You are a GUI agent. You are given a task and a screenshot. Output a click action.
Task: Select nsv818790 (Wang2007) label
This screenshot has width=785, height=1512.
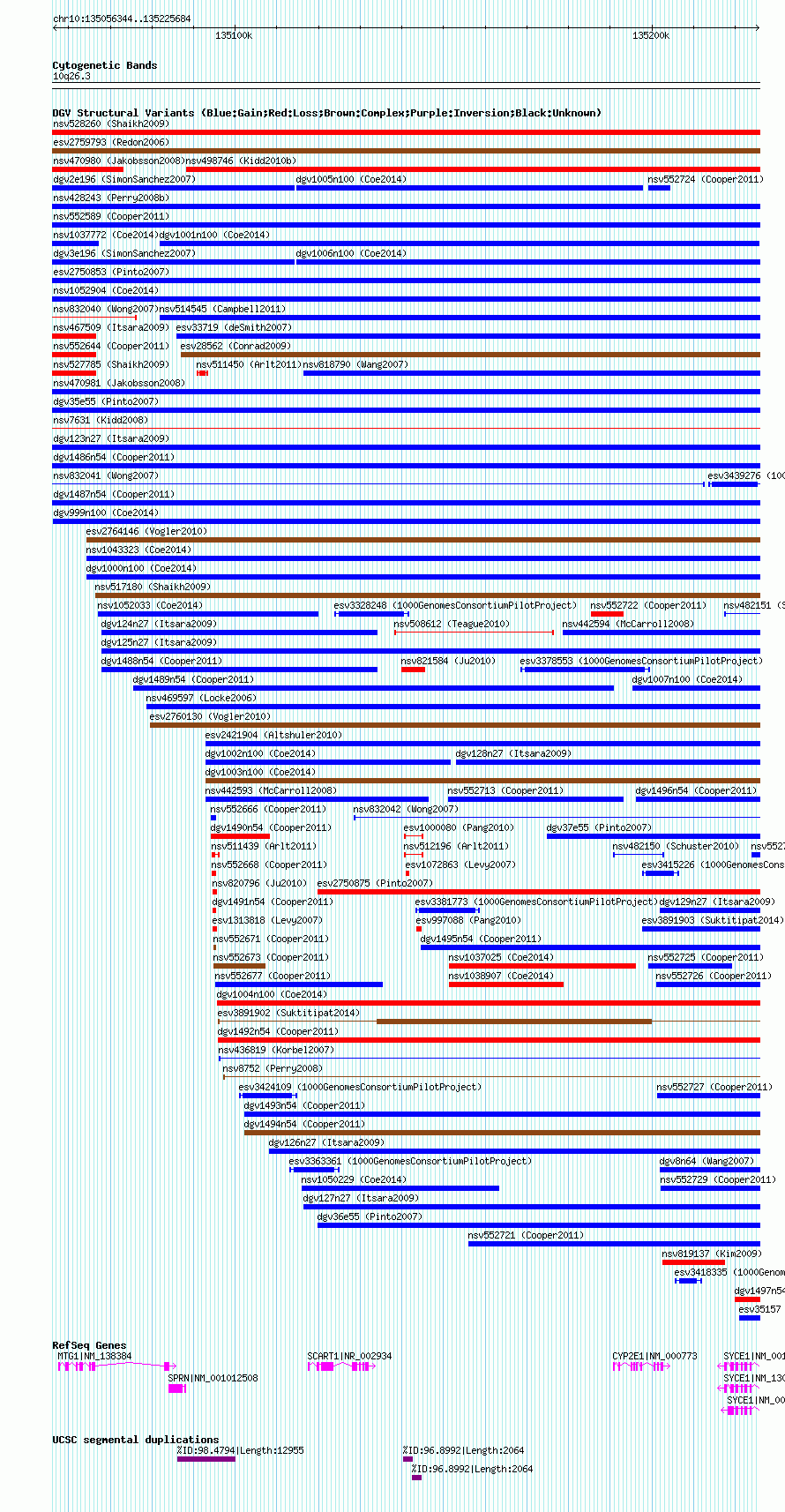[x=356, y=364]
